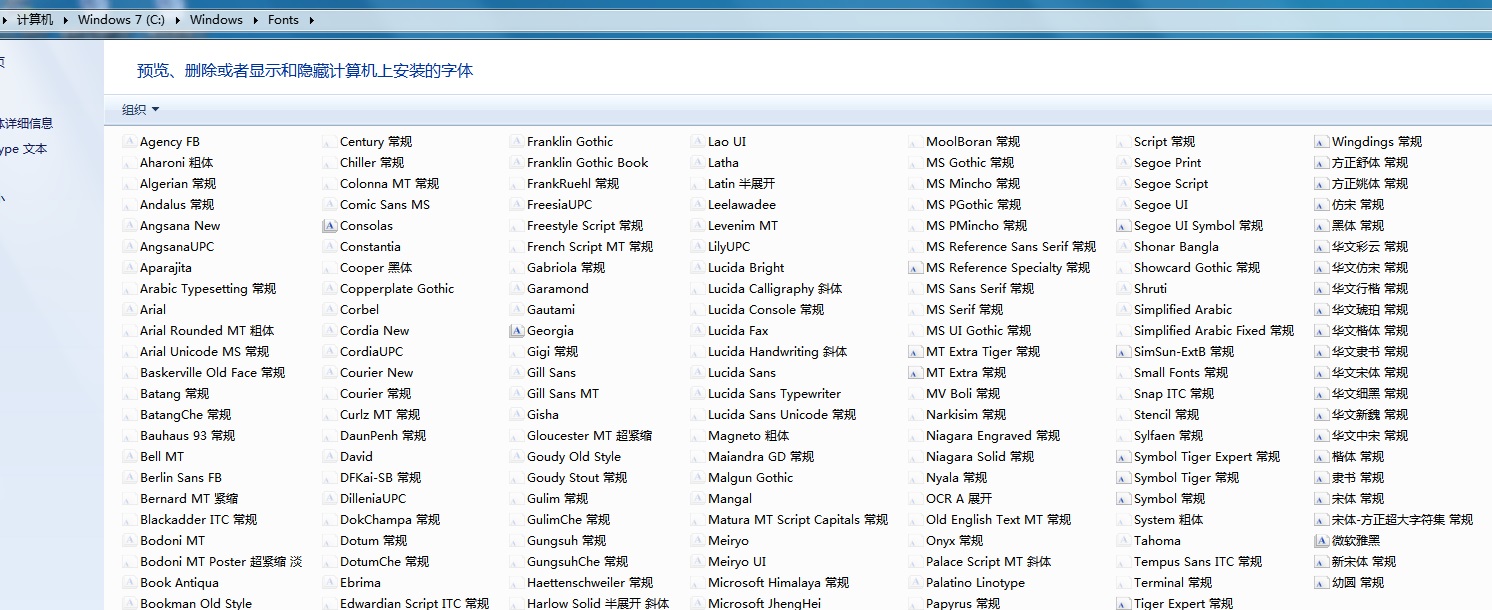1492x610 pixels.
Task: Expand the arrow after Fonts breadcrumb
Action: (x=310, y=19)
